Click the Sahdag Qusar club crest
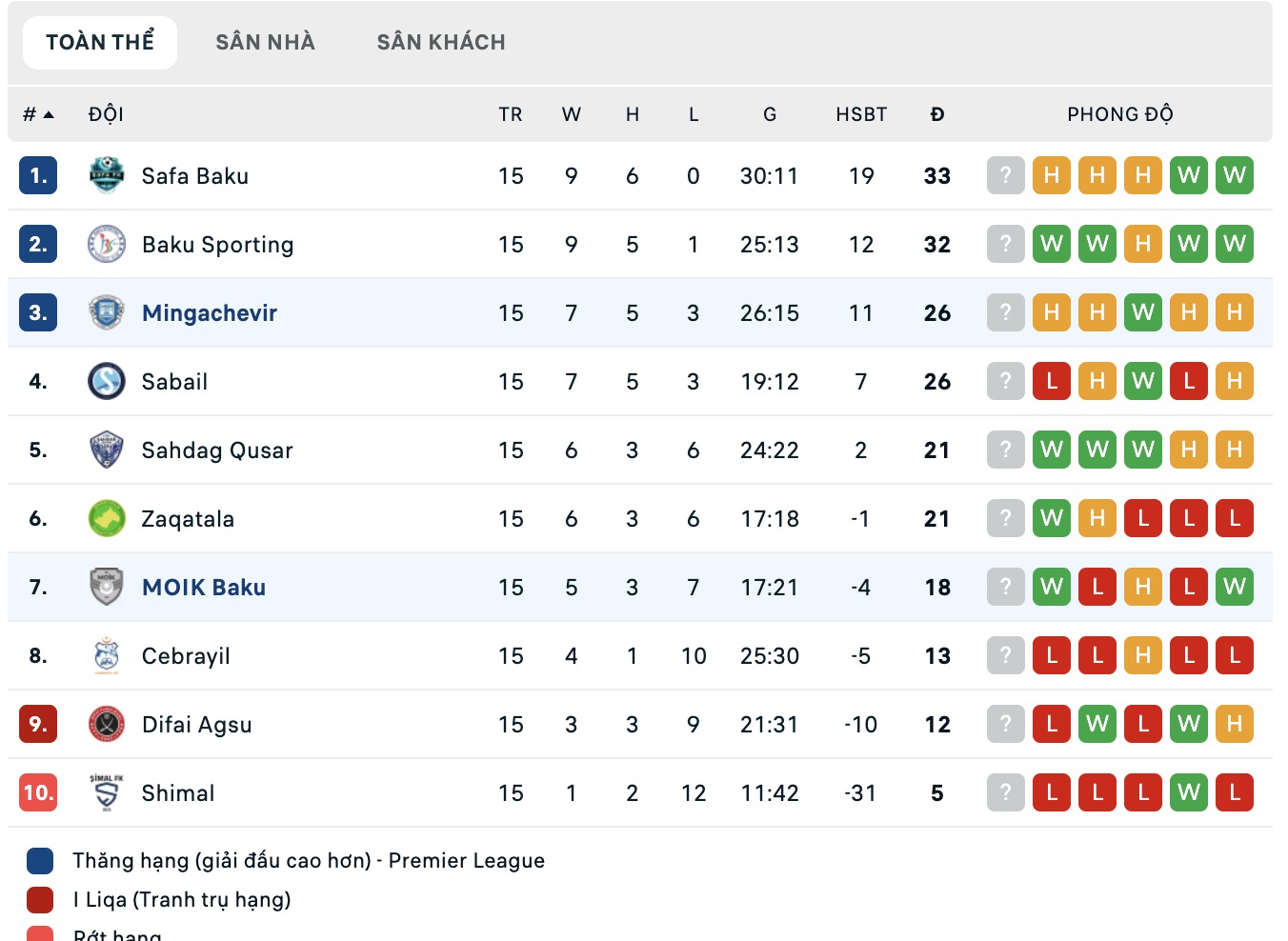 [107, 450]
